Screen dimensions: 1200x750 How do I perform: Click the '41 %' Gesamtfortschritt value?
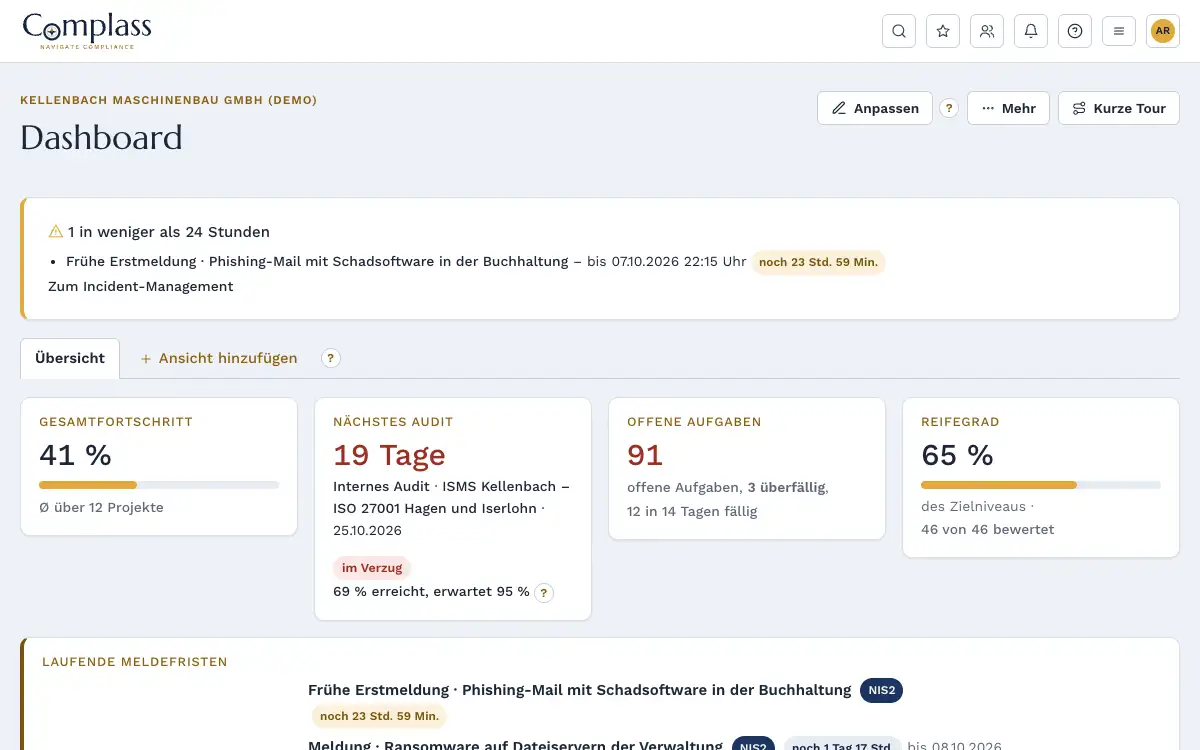tap(76, 455)
